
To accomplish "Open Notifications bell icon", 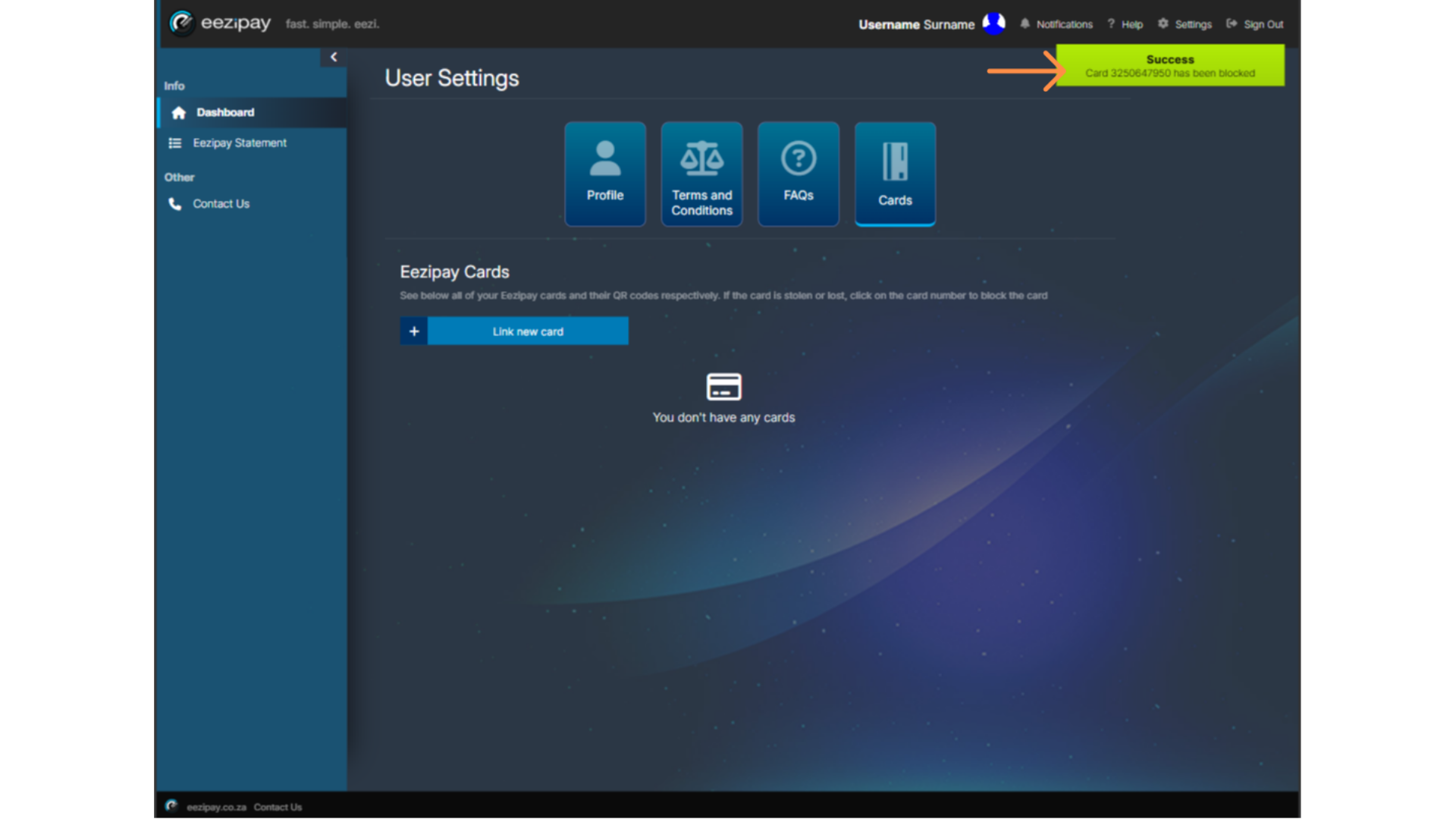I will pos(1025,24).
